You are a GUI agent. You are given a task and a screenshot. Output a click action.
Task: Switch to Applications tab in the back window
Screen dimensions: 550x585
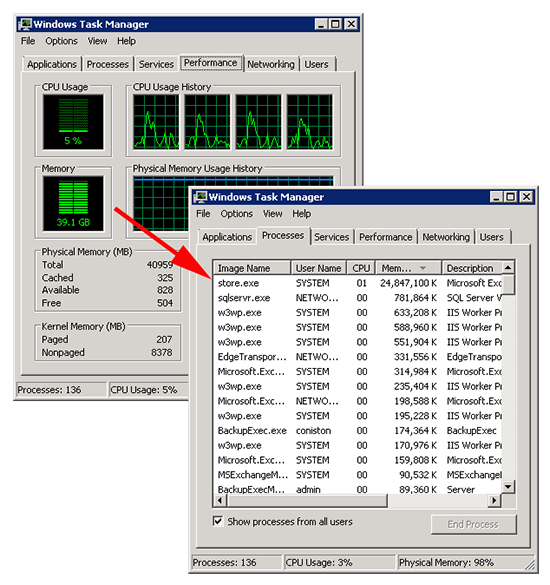52,65
